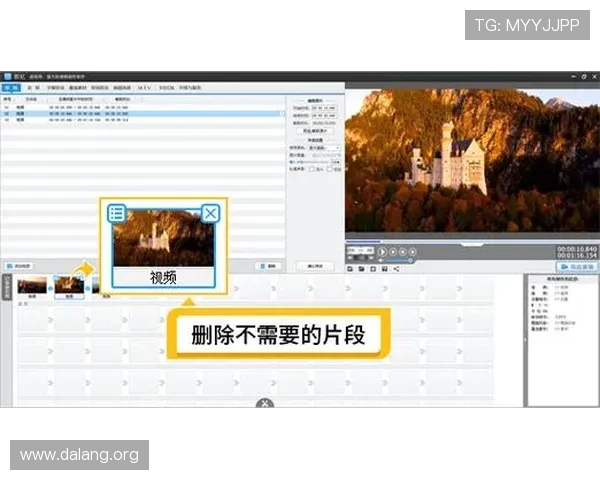Tick the first checkbox in the sound settings row
This screenshot has height=480, width=600.
(x=313, y=169)
